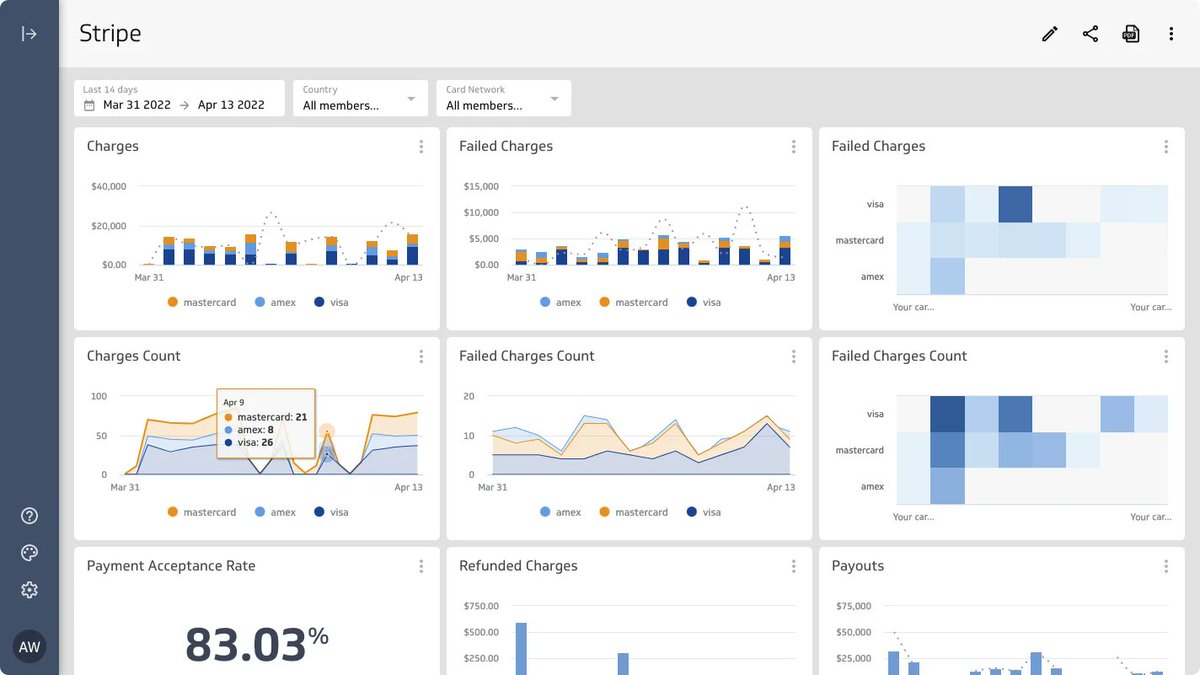Viewport: 1200px width, 675px height.
Task: Toggle mastercard in Charges Count legend
Action: click(x=202, y=512)
